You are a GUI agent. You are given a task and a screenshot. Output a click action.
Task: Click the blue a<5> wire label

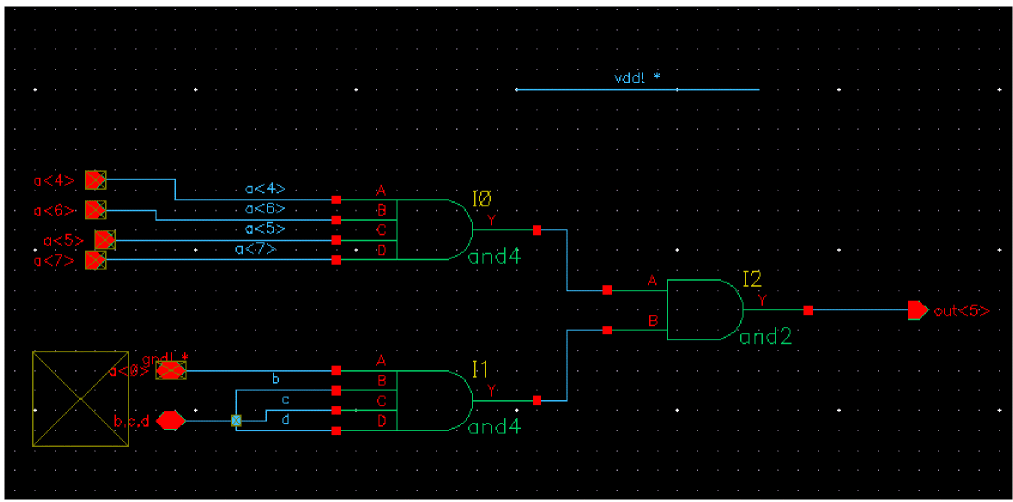click(265, 229)
